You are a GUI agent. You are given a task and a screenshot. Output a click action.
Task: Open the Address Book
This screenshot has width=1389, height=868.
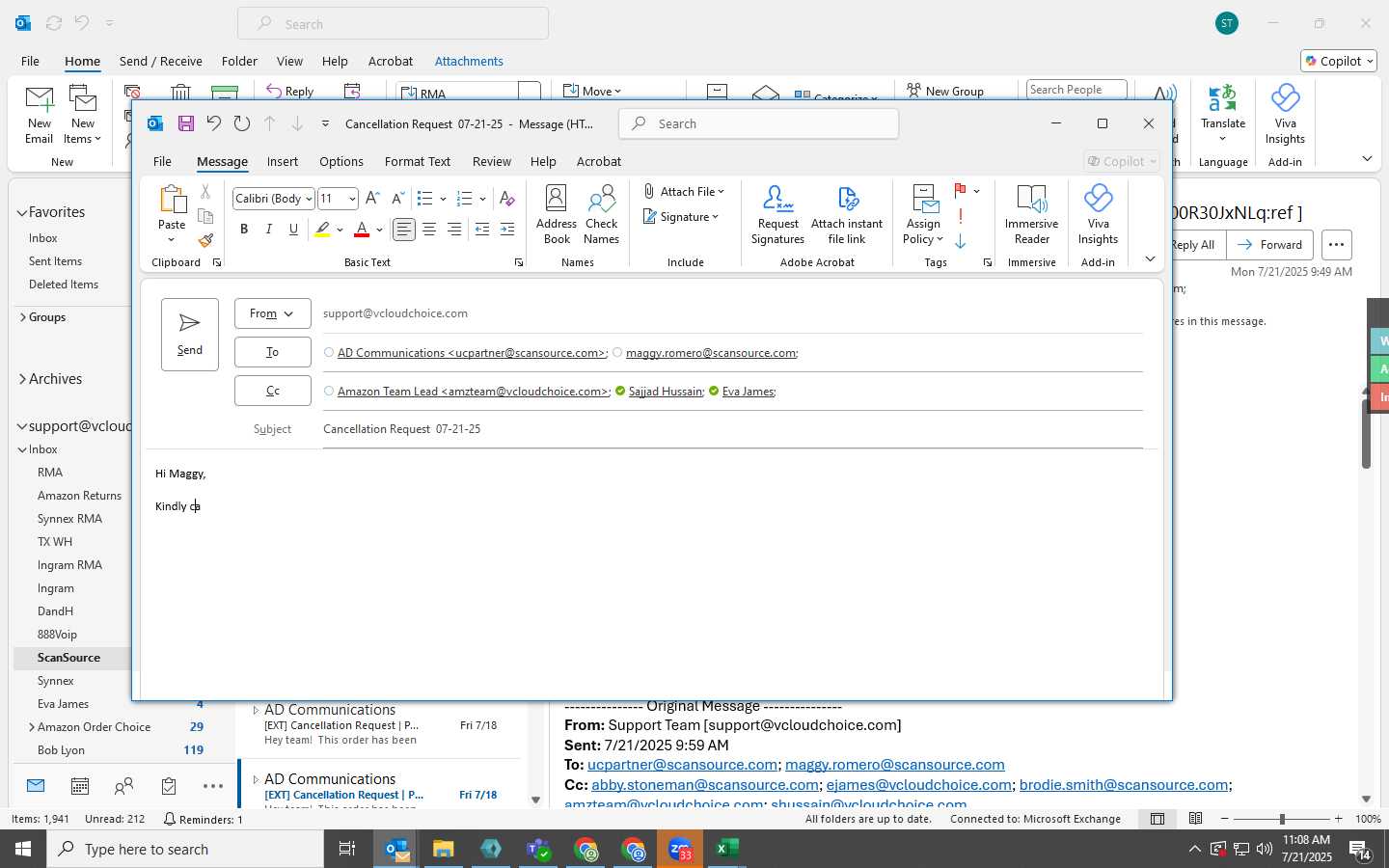(x=557, y=215)
